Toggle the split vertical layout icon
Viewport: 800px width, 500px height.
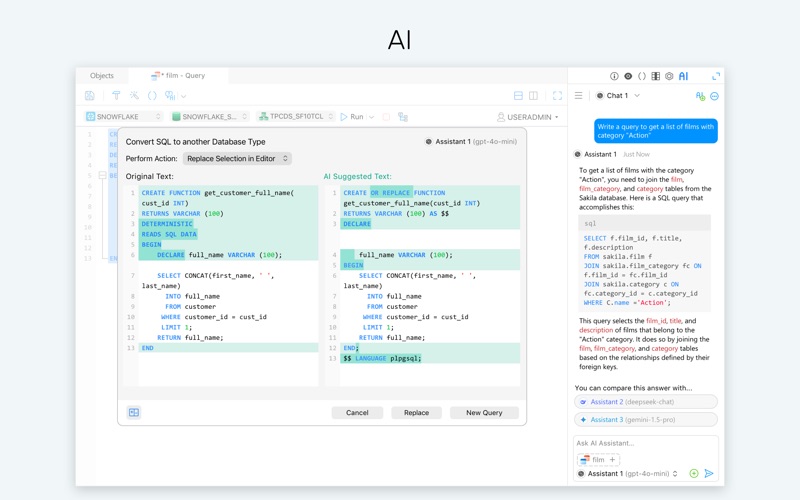[x=533, y=95]
